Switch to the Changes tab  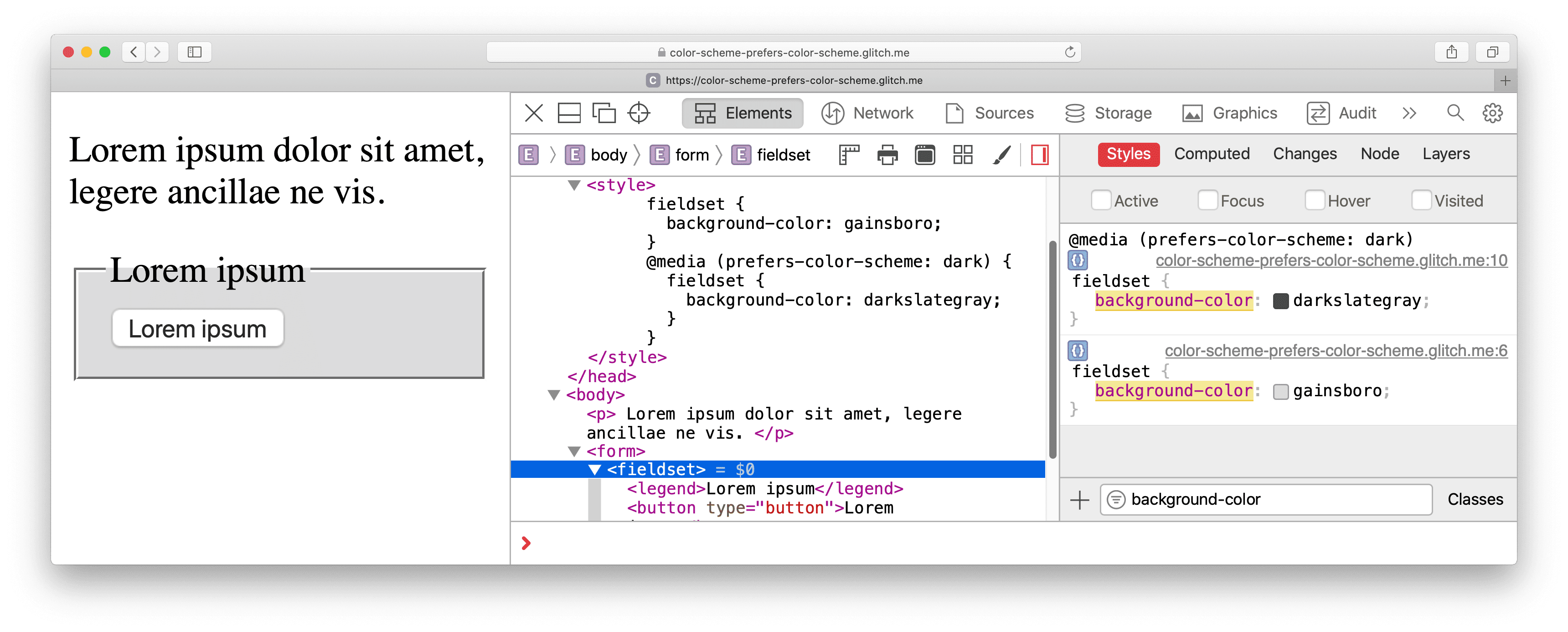tap(1303, 154)
